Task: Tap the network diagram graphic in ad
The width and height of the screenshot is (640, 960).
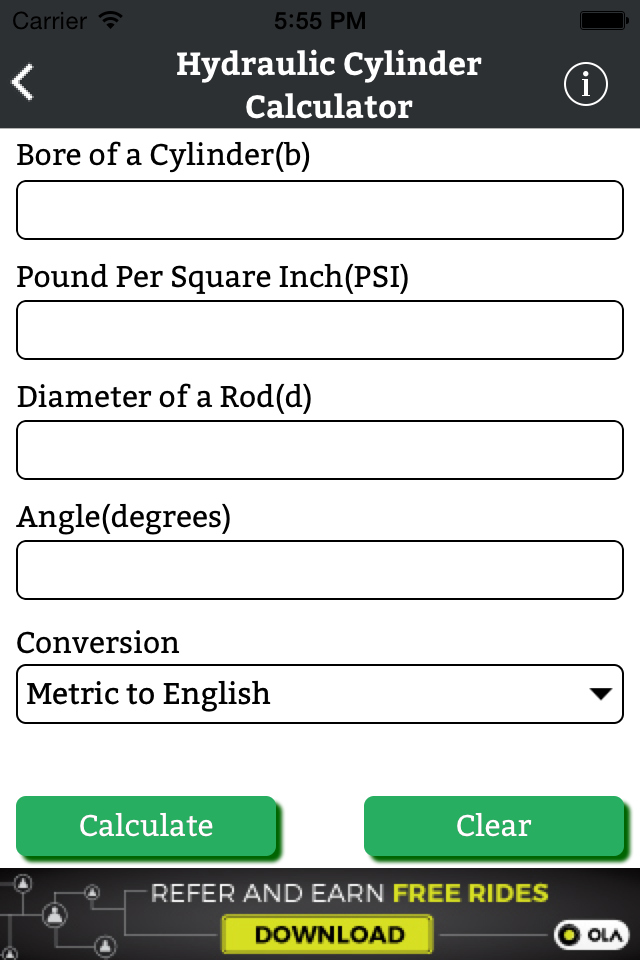Action: (x=61, y=915)
